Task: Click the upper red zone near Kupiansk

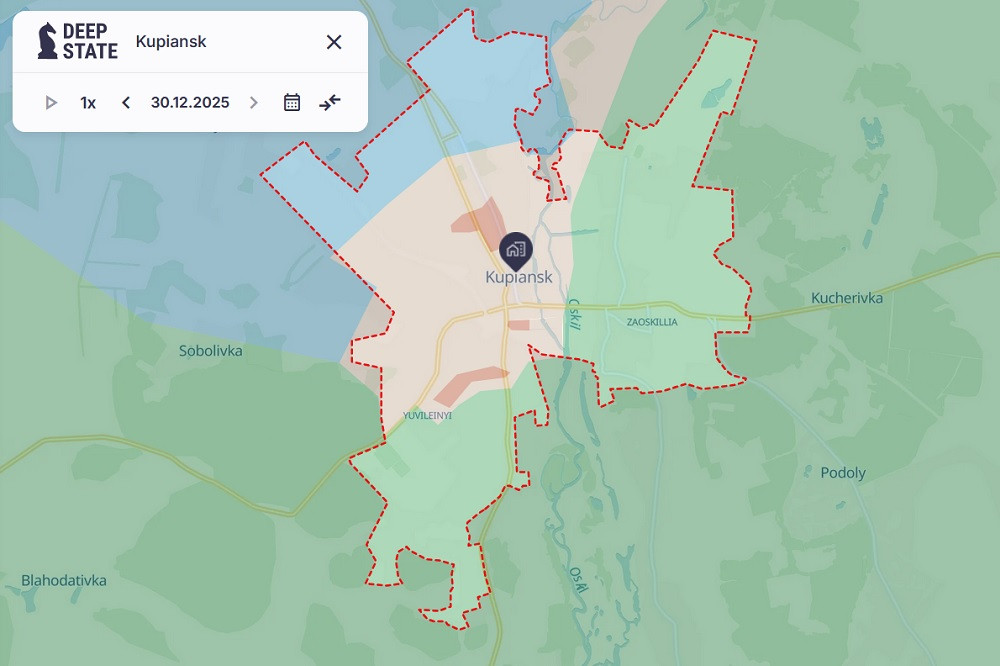Action: pyautogui.click(x=479, y=217)
